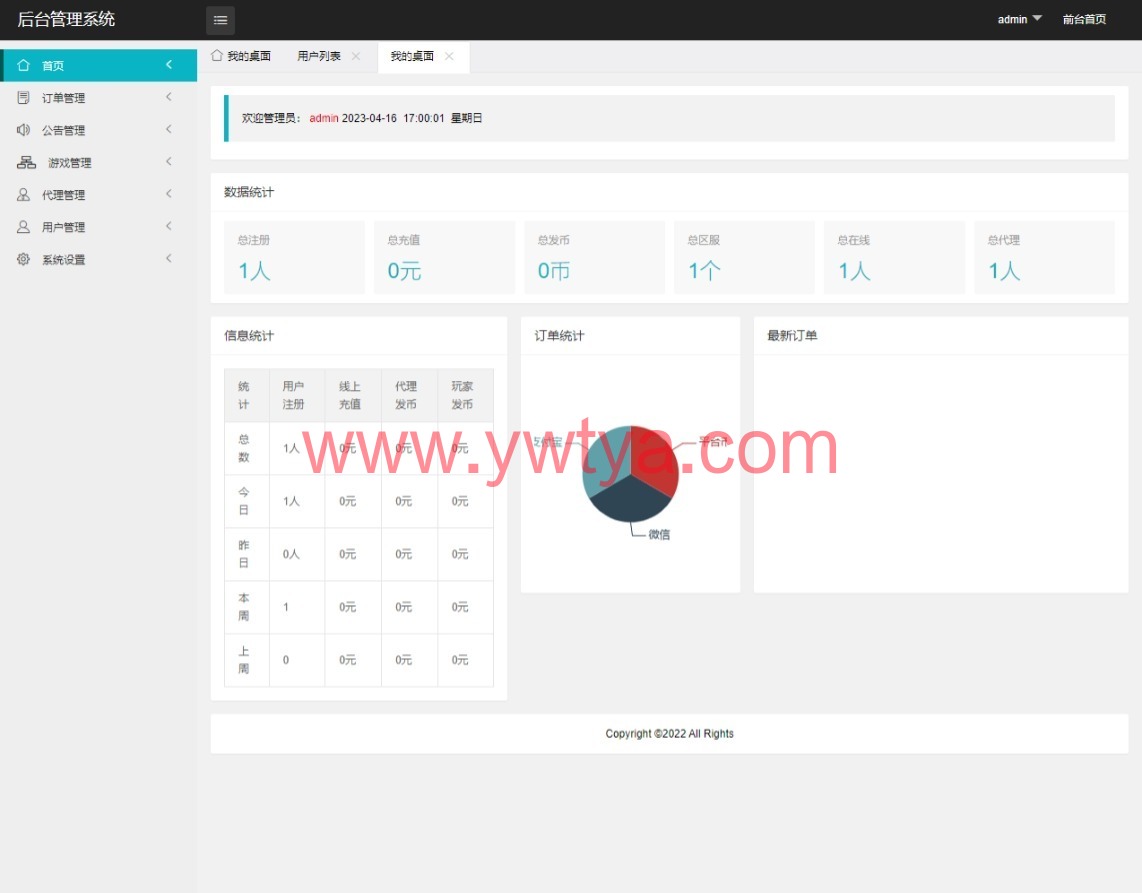Open the 前台首页 link
This screenshot has width=1142, height=893.
[1084, 19]
